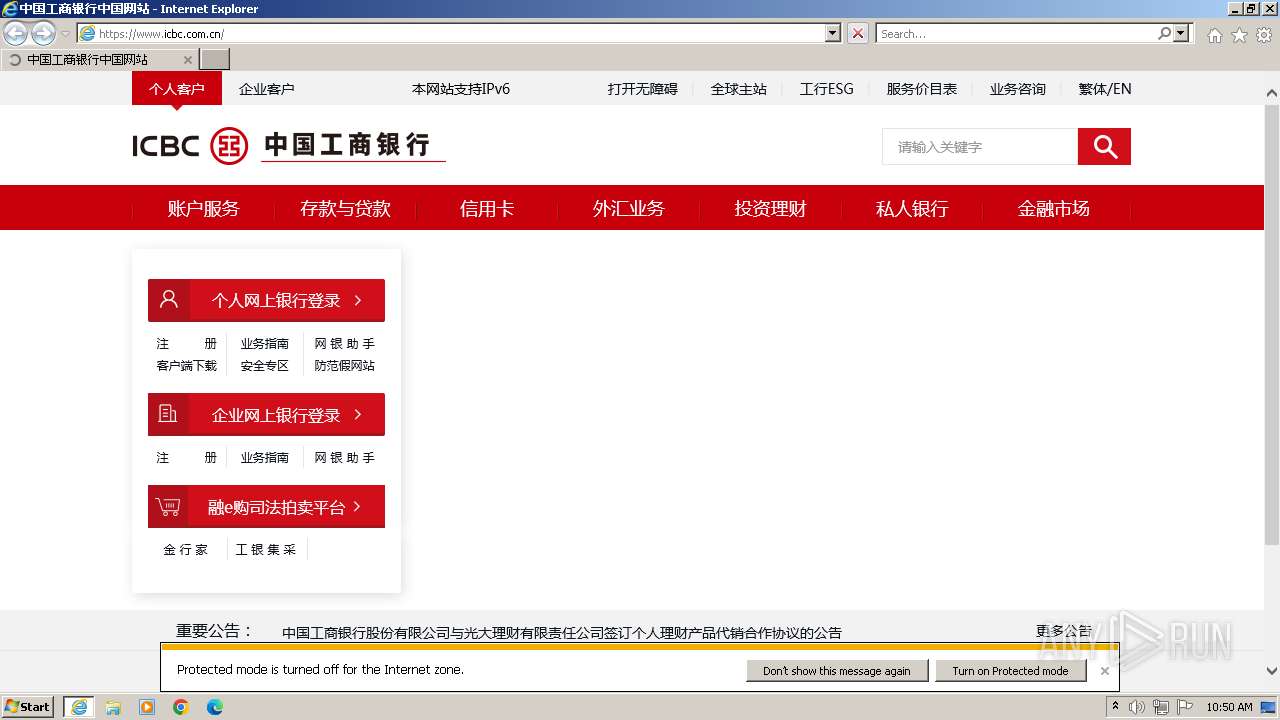Open the 金行家 link
Image resolution: width=1280 pixels, height=720 pixels.
[186, 550]
